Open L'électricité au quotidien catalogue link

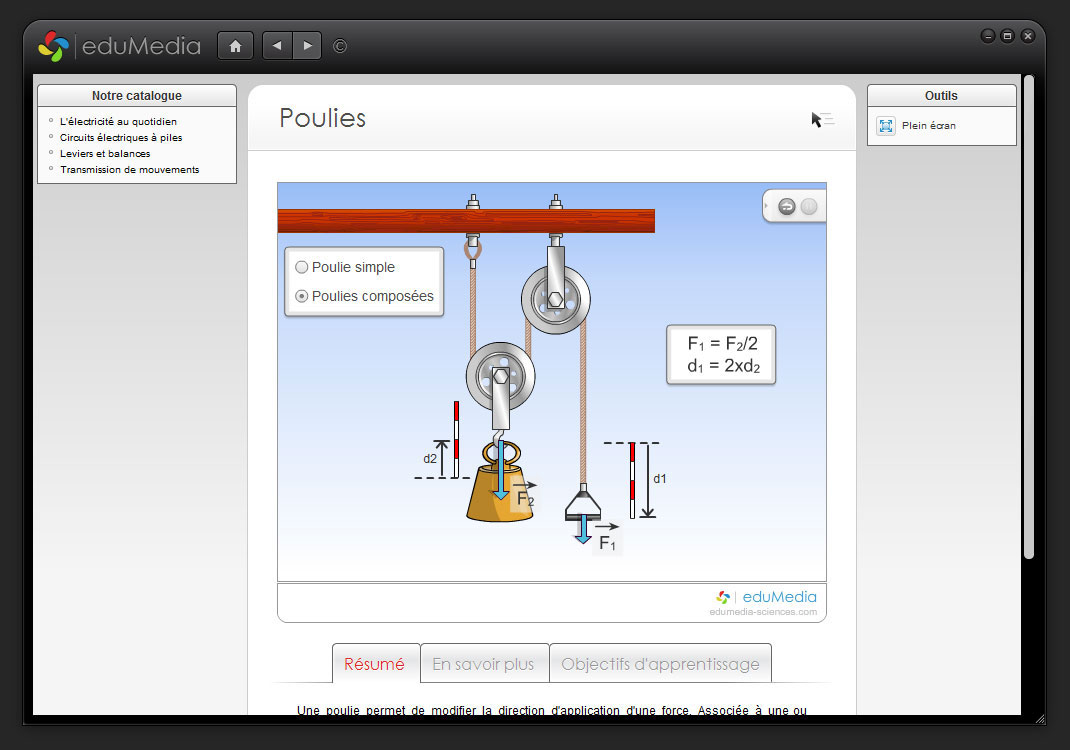[118, 122]
